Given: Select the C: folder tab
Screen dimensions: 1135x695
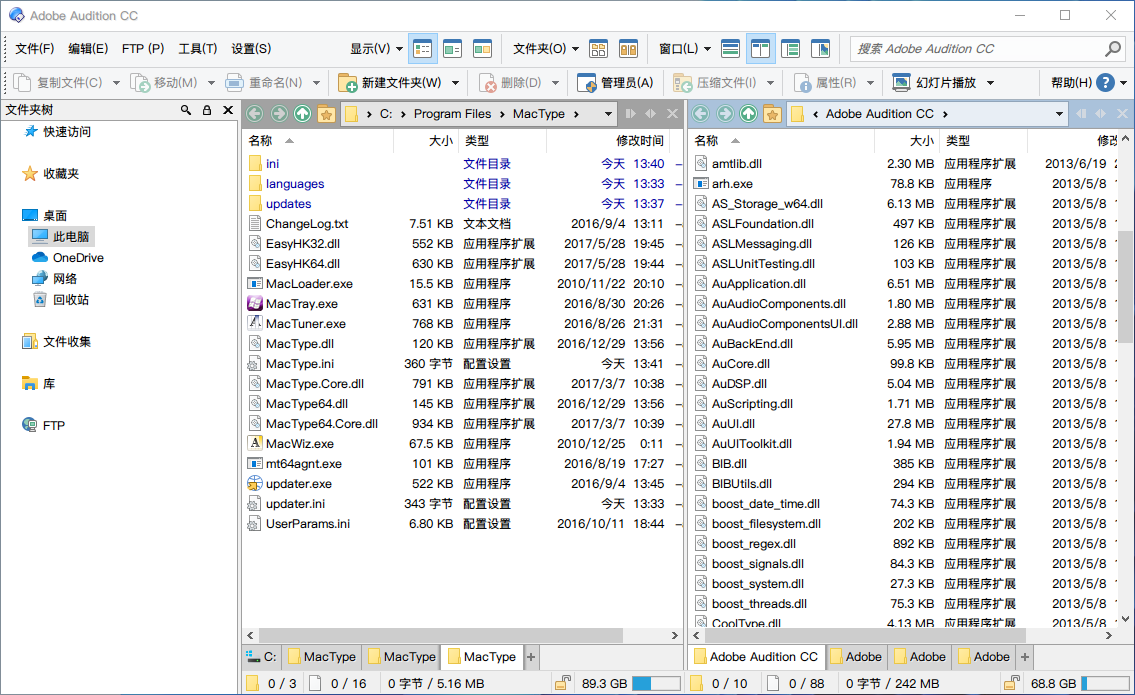Looking at the screenshot, I should (262, 657).
